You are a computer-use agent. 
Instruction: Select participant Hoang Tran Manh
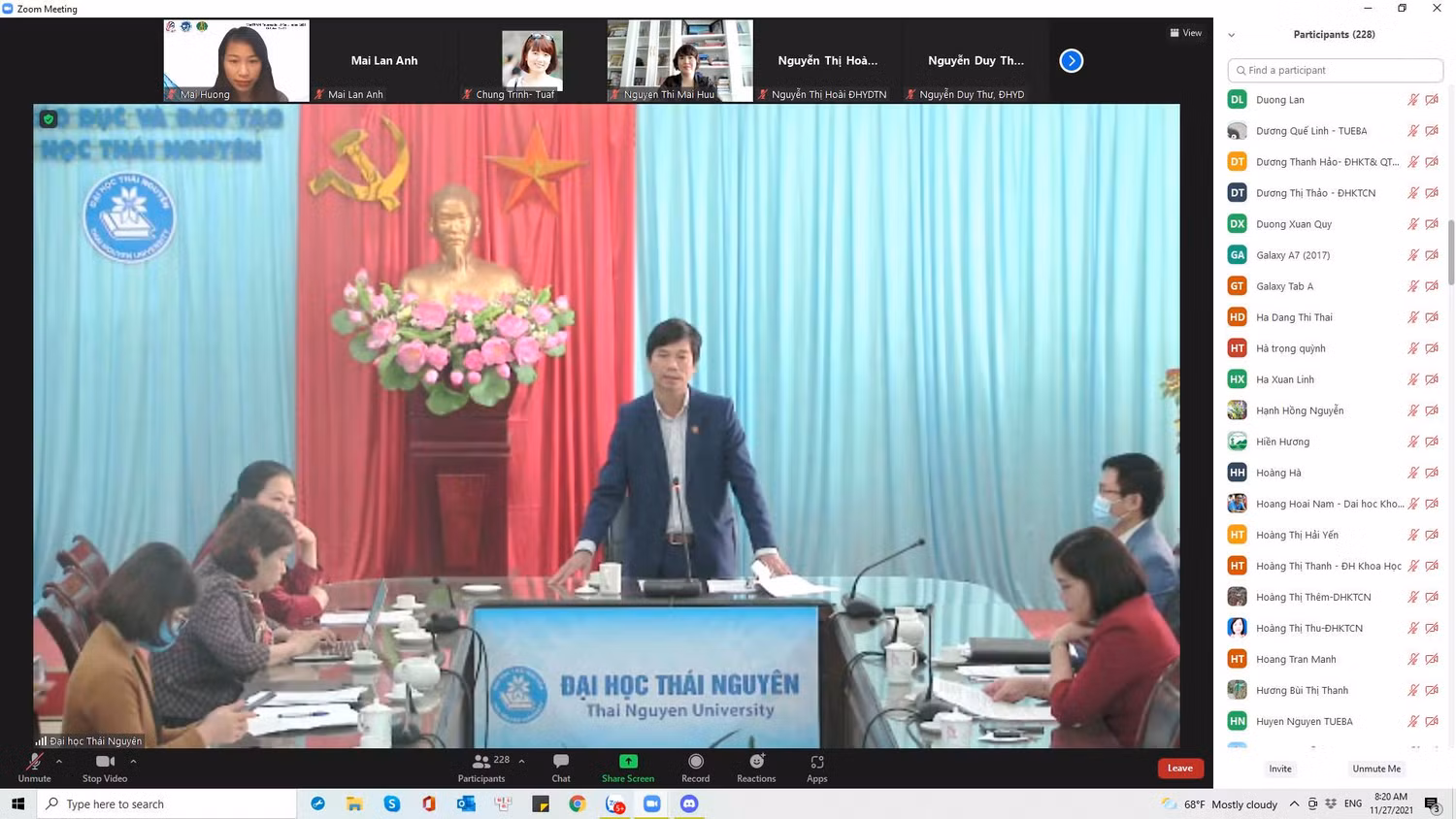pyautogui.click(x=1335, y=659)
